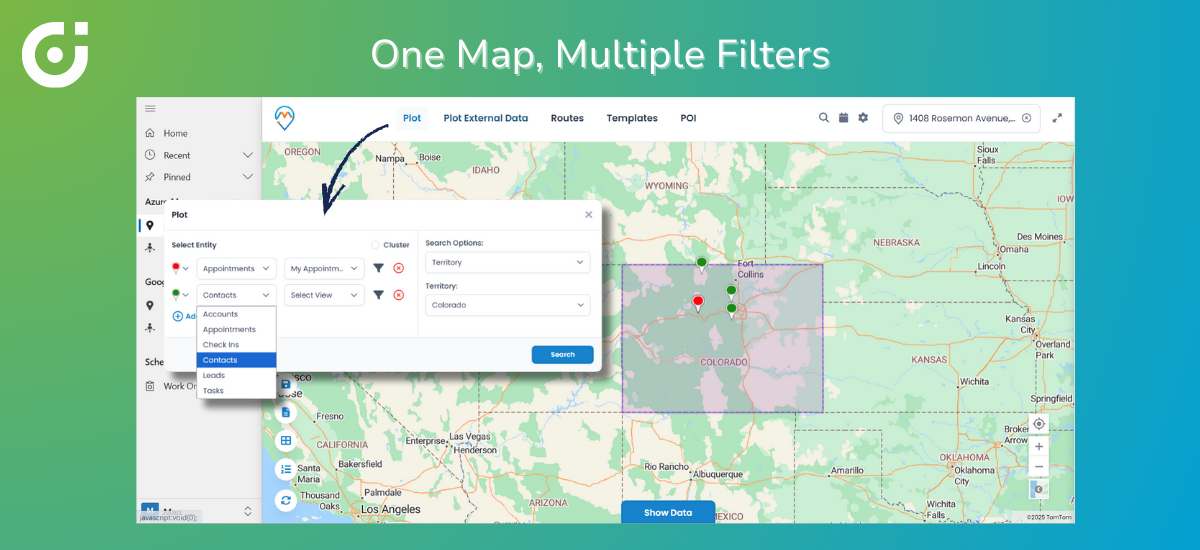Screen dimensions: 1200x550
Task: Click the magnifier search icon in top bar
Action: (824, 117)
